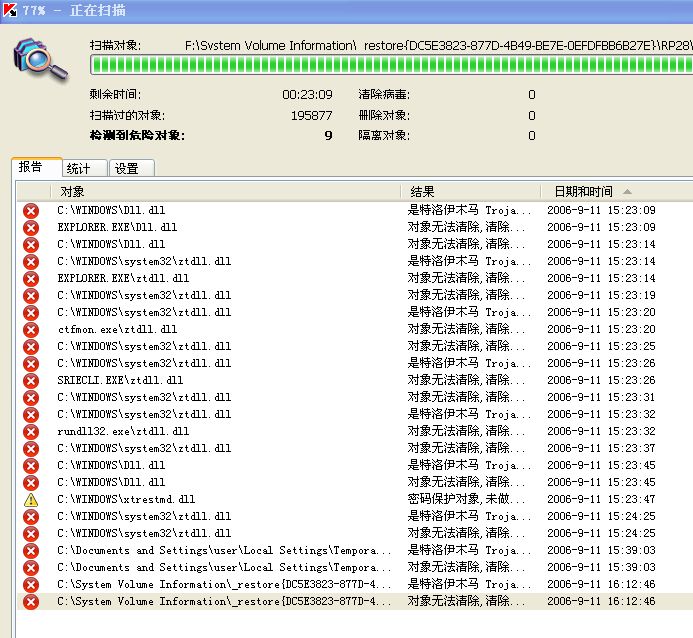693x638 pixels.
Task: Click error icon of highlighted System Volume row
Action: (31, 602)
